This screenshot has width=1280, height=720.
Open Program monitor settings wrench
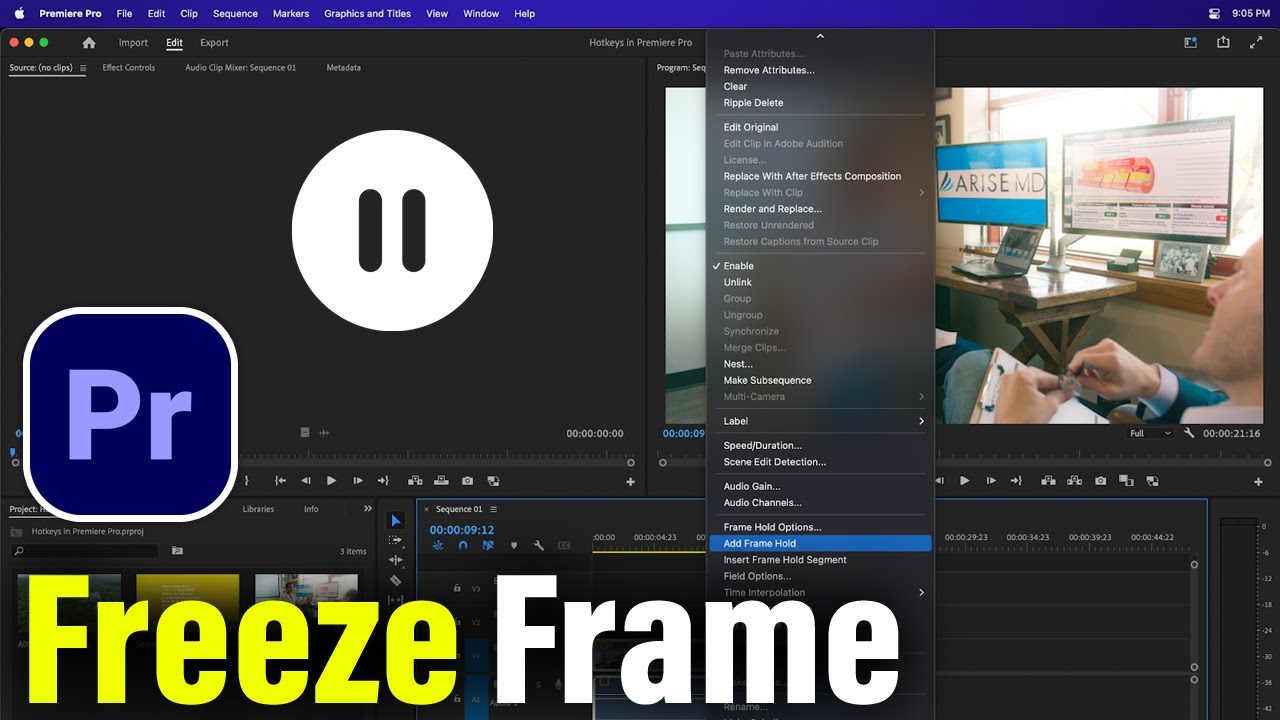[x=1189, y=433]
